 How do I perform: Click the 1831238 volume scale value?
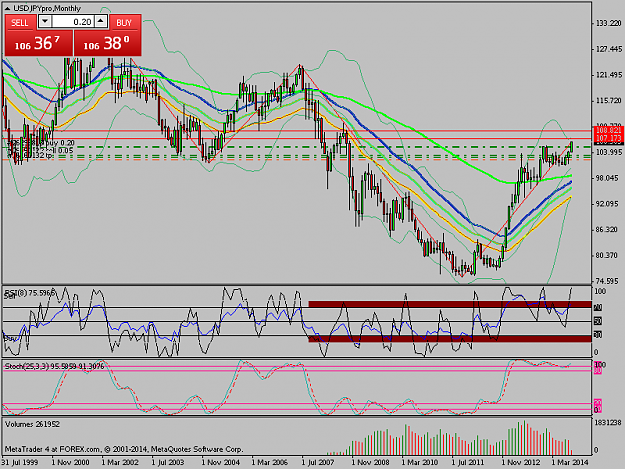tap(608, 423)
